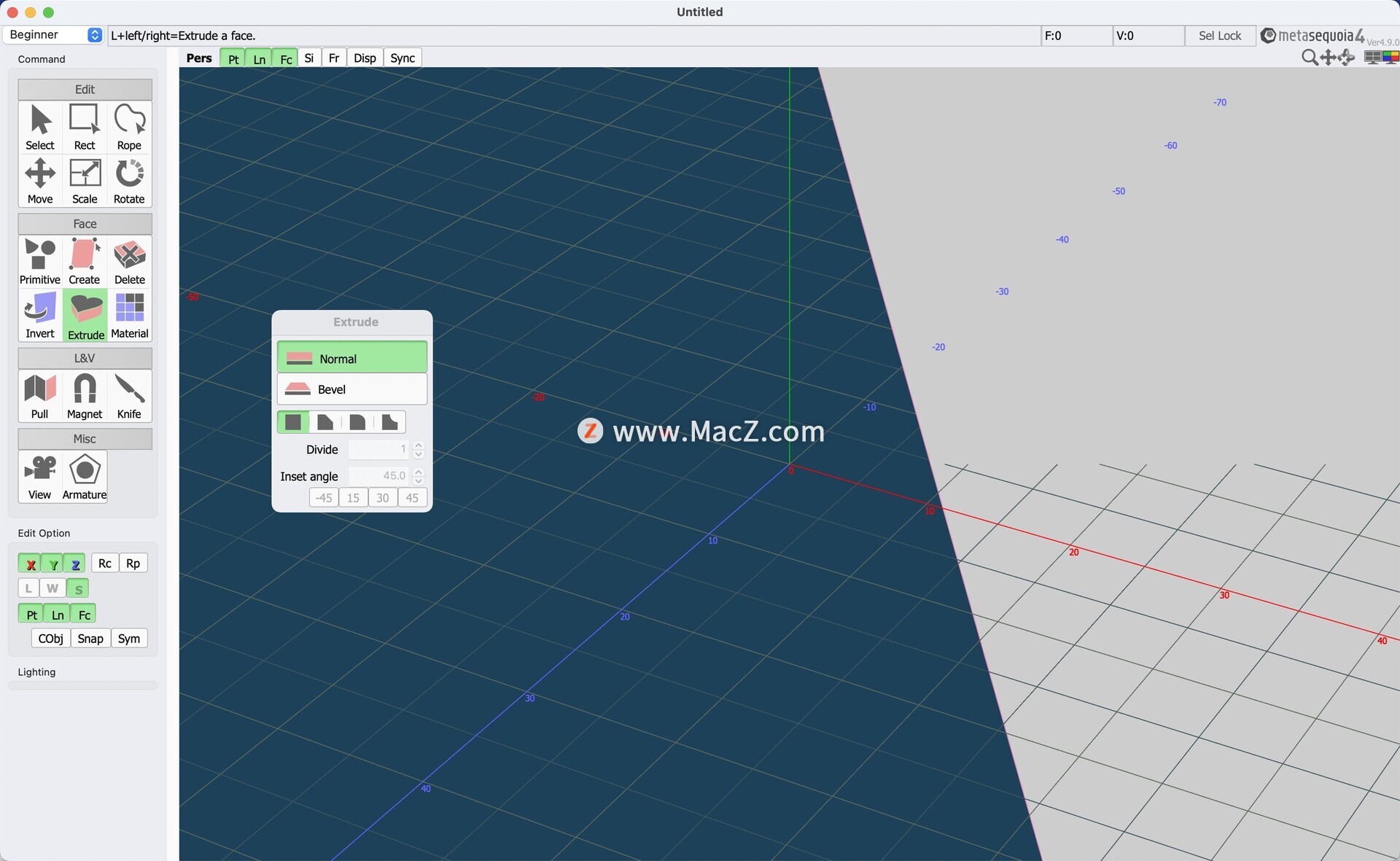Image resolution: width=1400 pixels, height=861 pixels.
Task: Click the colored four-pane view layout icon
Action: (x=1391, y=58)
